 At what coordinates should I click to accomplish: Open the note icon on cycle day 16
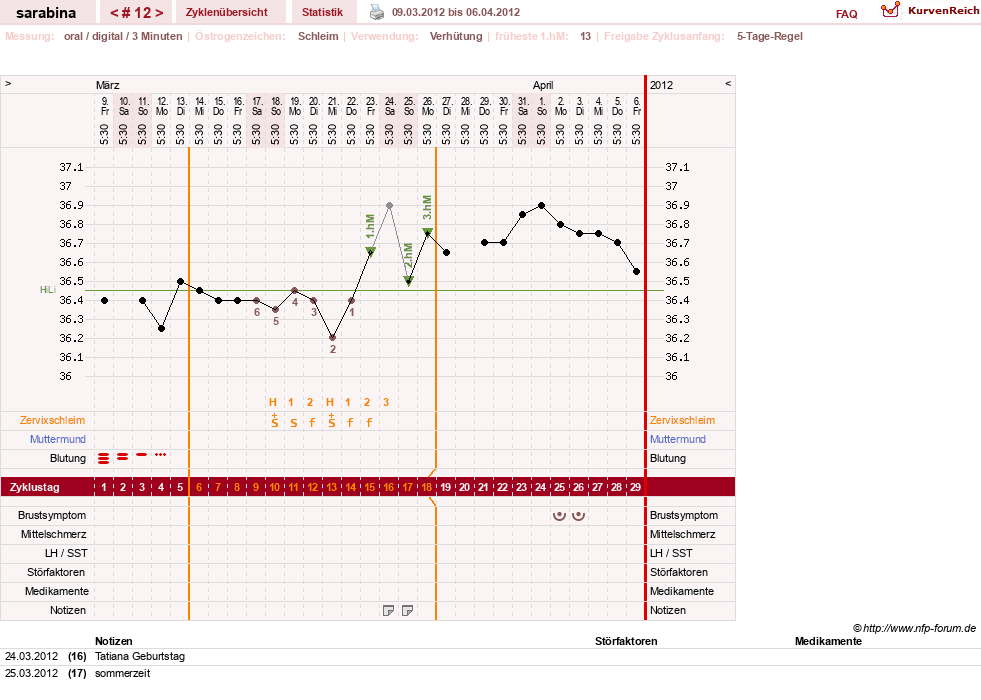[x=389, y=611]
